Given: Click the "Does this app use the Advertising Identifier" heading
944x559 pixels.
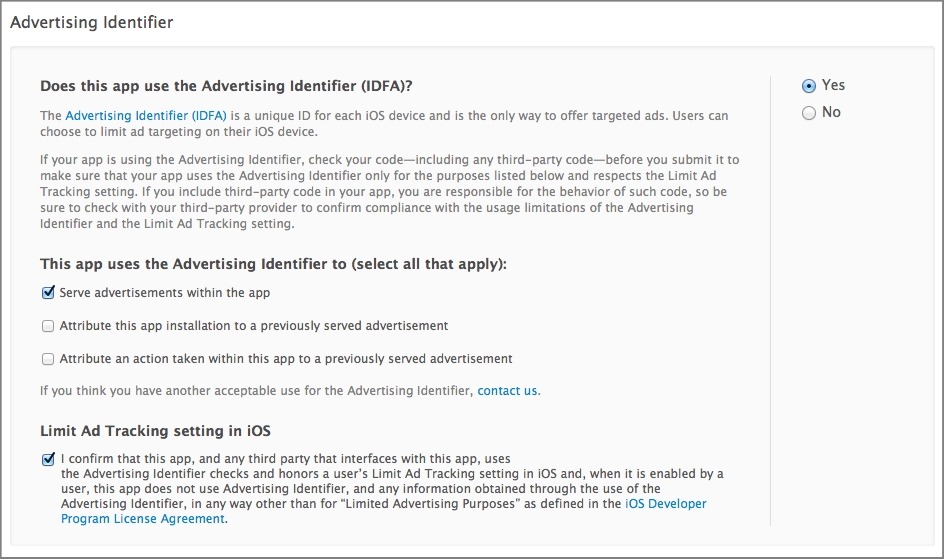Looking at the screenshot, I should [226, 86].
